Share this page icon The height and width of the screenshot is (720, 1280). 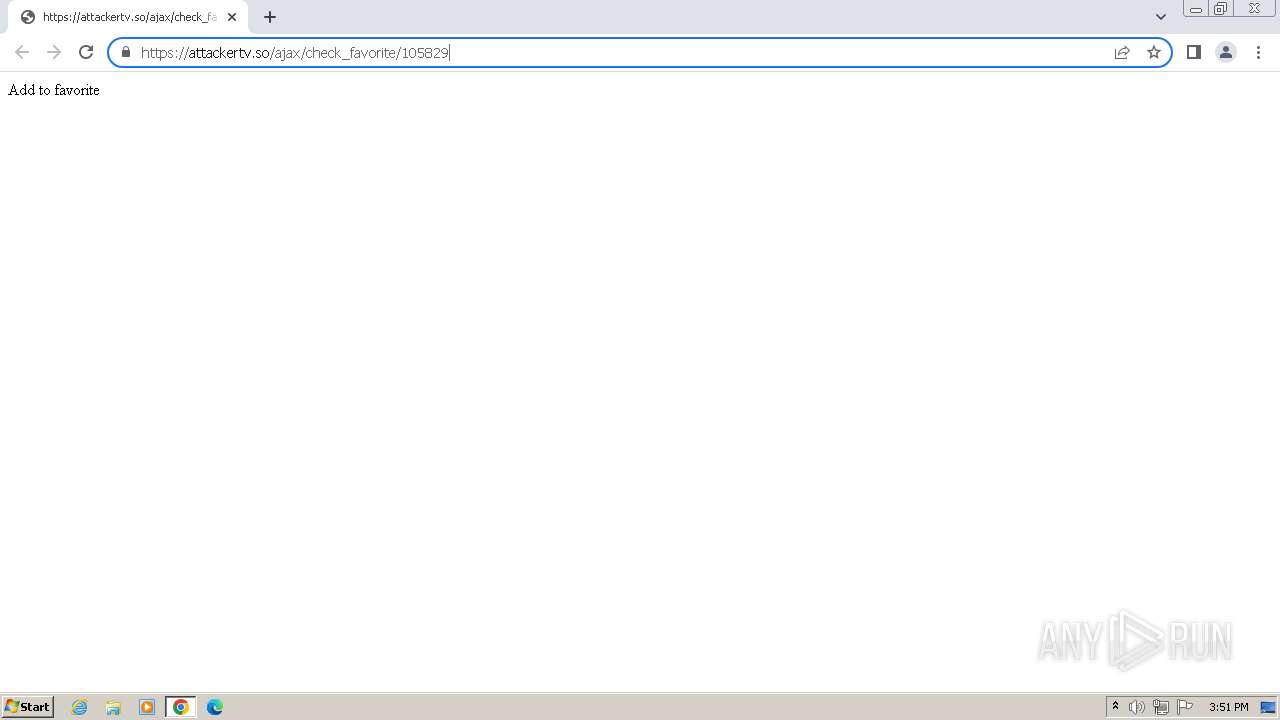1122,52
